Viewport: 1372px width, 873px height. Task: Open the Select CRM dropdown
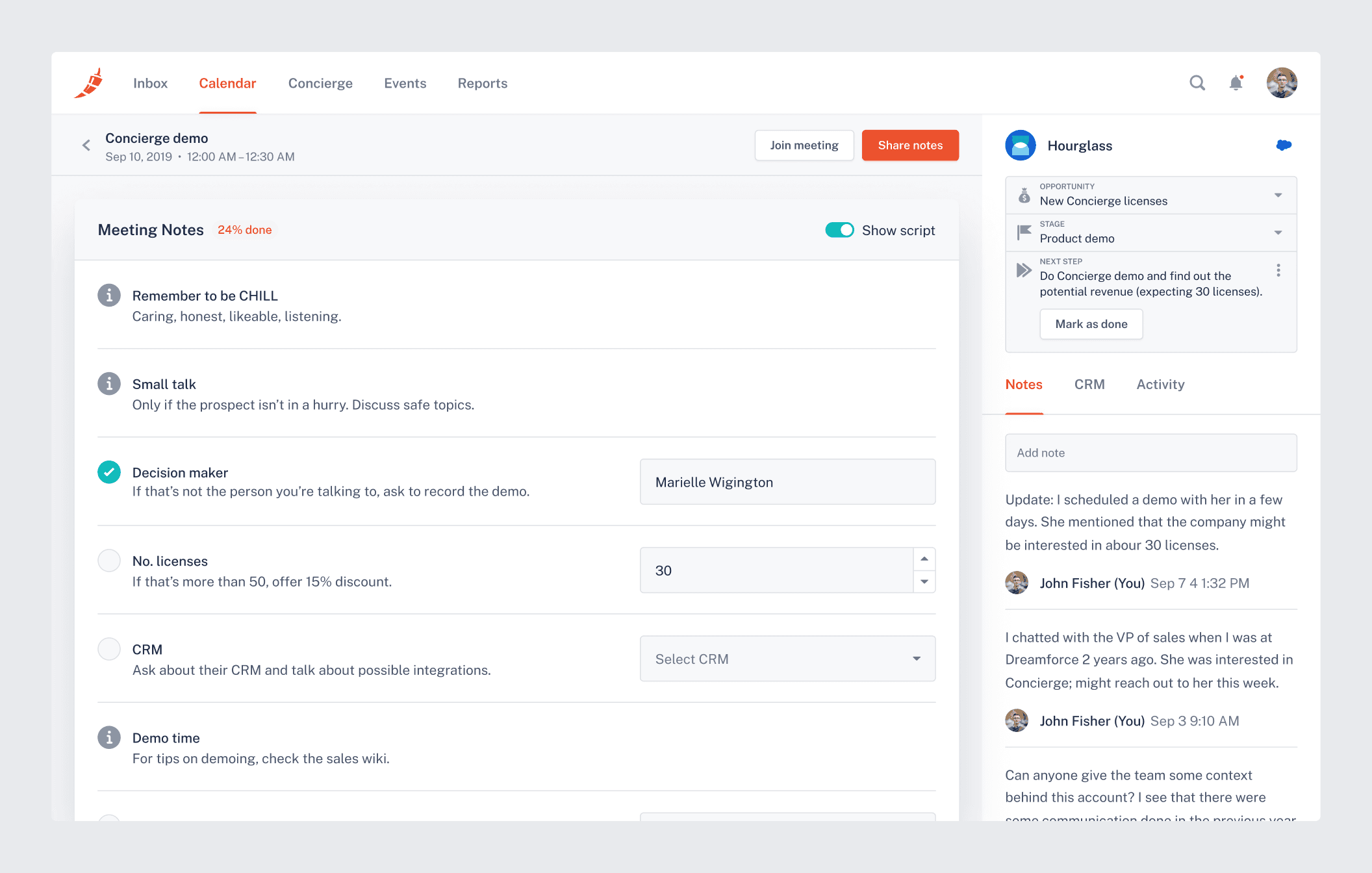tap(787, 659)
